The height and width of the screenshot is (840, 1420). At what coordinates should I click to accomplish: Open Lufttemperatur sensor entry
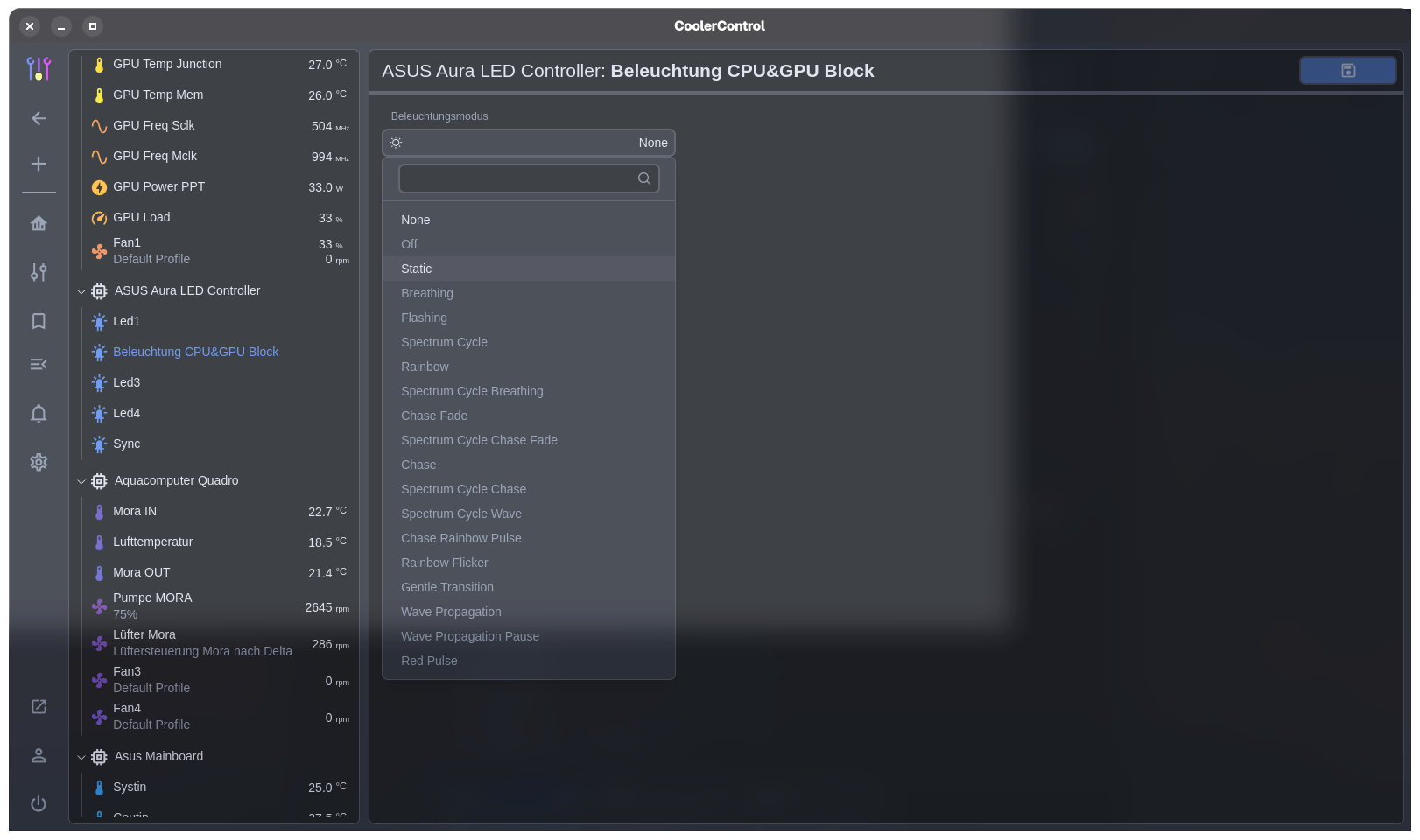click(x=219, y=542)
